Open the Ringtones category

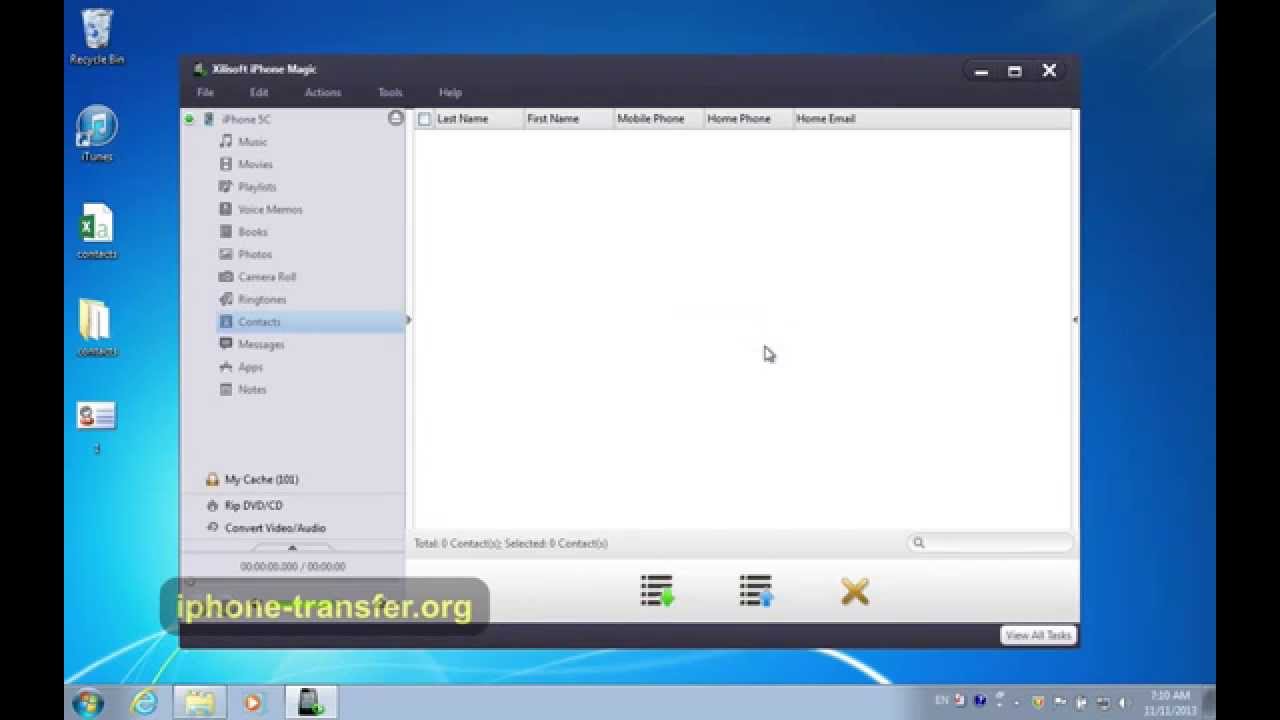262,299
